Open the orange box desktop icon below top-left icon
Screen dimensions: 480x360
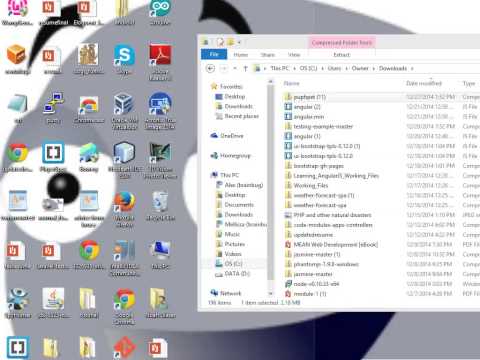pos(17,59)
